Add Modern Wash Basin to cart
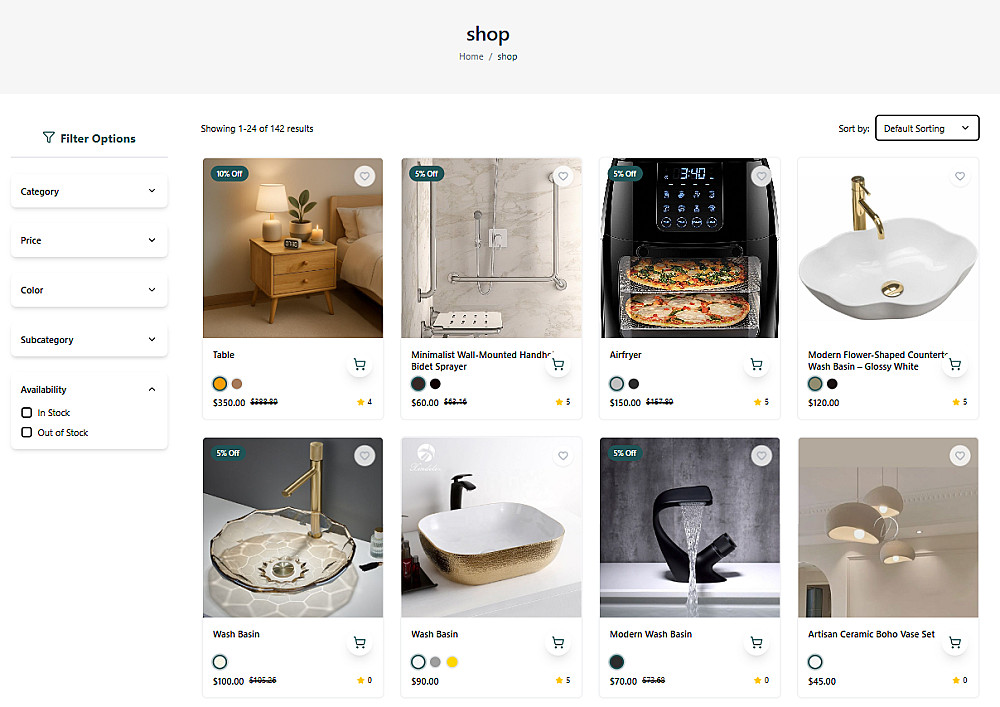This screenshot has height=707, width=1000. point(757,643)
